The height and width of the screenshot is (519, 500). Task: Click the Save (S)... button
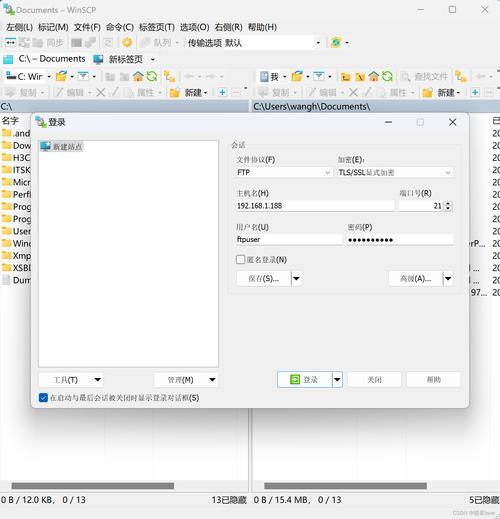264,278
